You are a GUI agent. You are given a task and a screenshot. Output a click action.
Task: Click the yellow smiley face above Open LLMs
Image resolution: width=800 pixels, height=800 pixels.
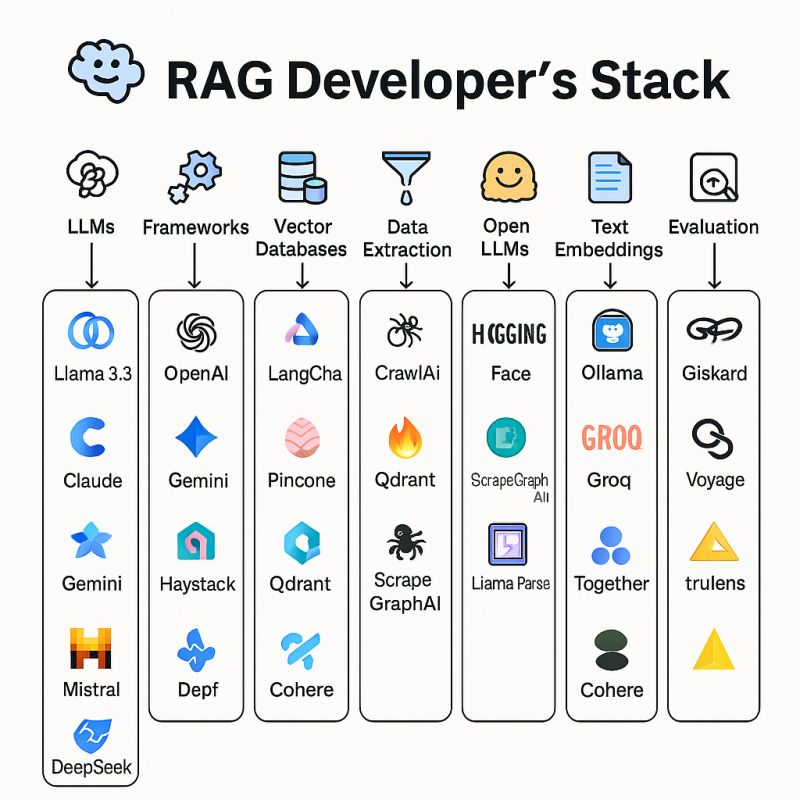[508, 177]
